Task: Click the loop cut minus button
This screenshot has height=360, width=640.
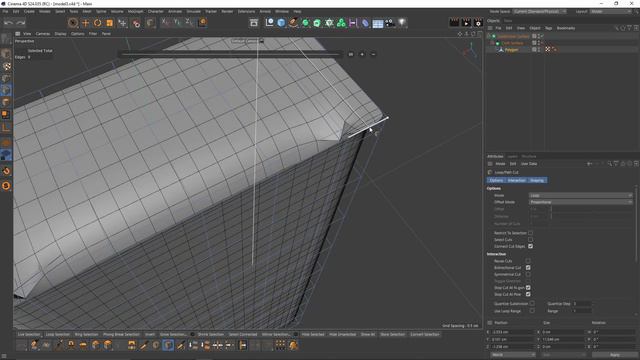Action: (x=373, y=54)
